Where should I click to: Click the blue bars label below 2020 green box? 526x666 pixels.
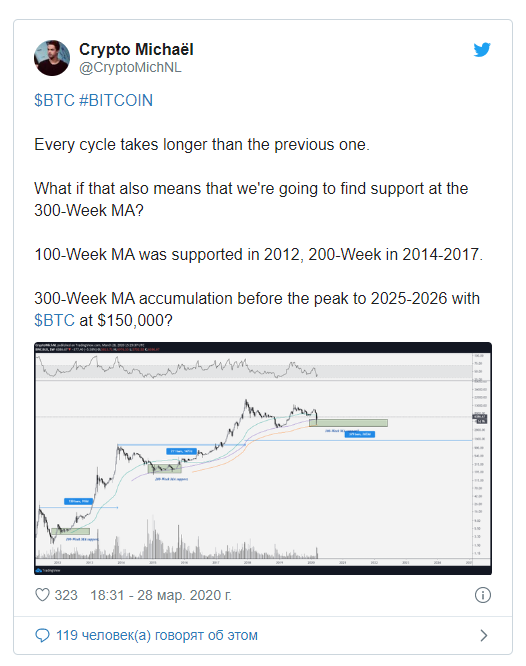[360, 434]
